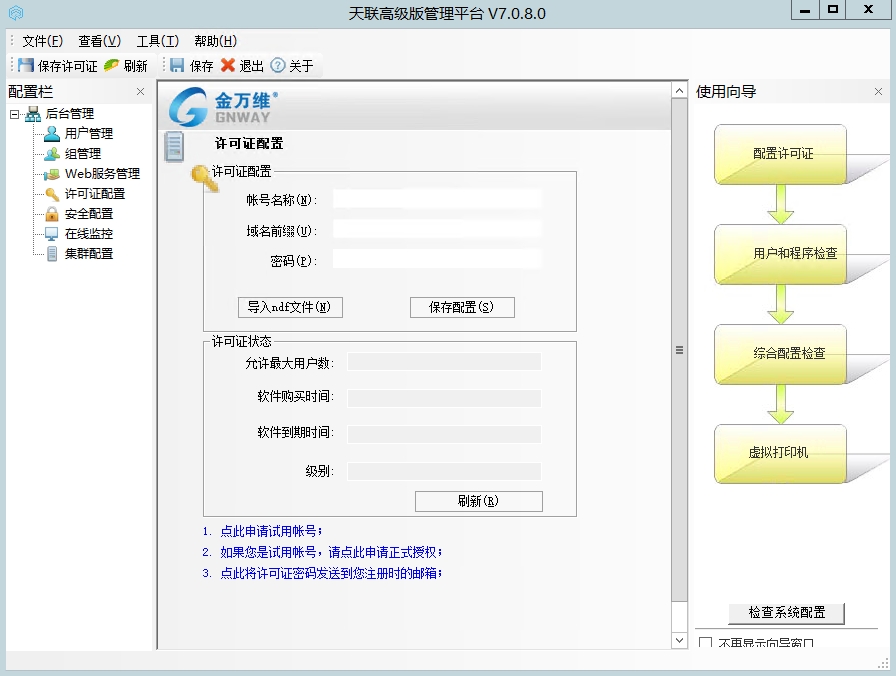Close the configuration bar panel

140,92
